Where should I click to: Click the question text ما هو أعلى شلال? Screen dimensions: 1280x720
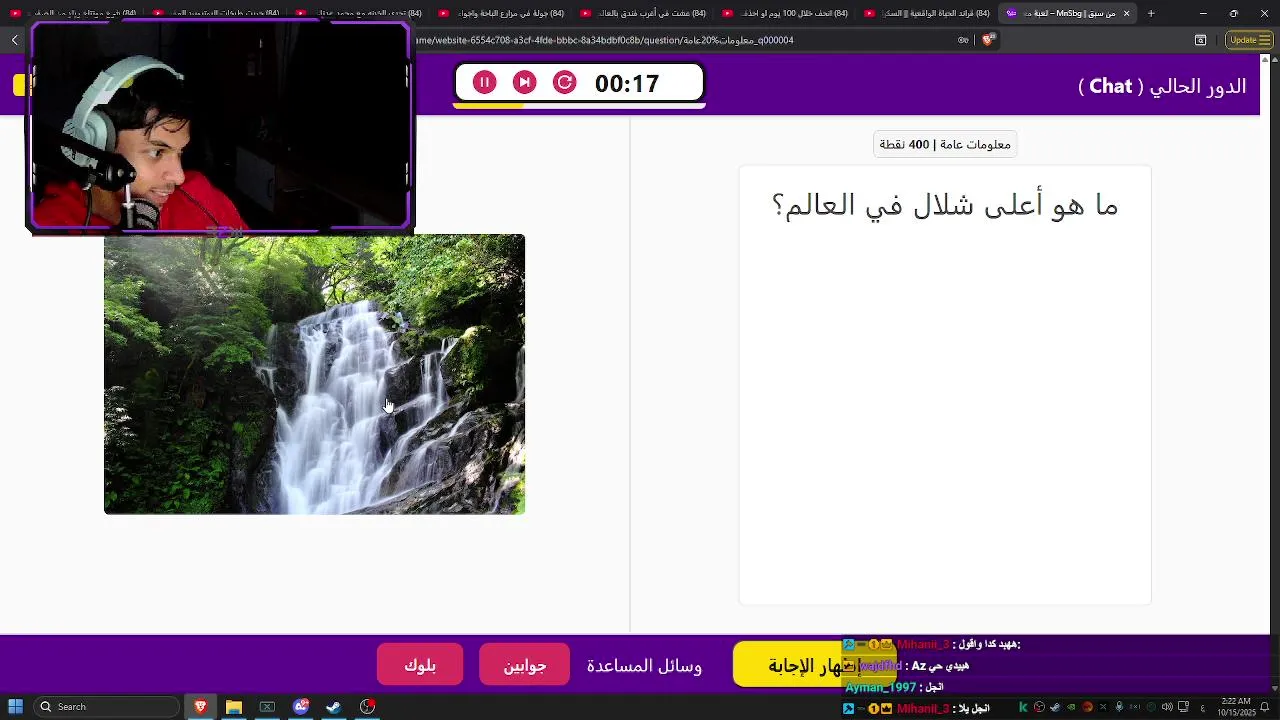945,205
